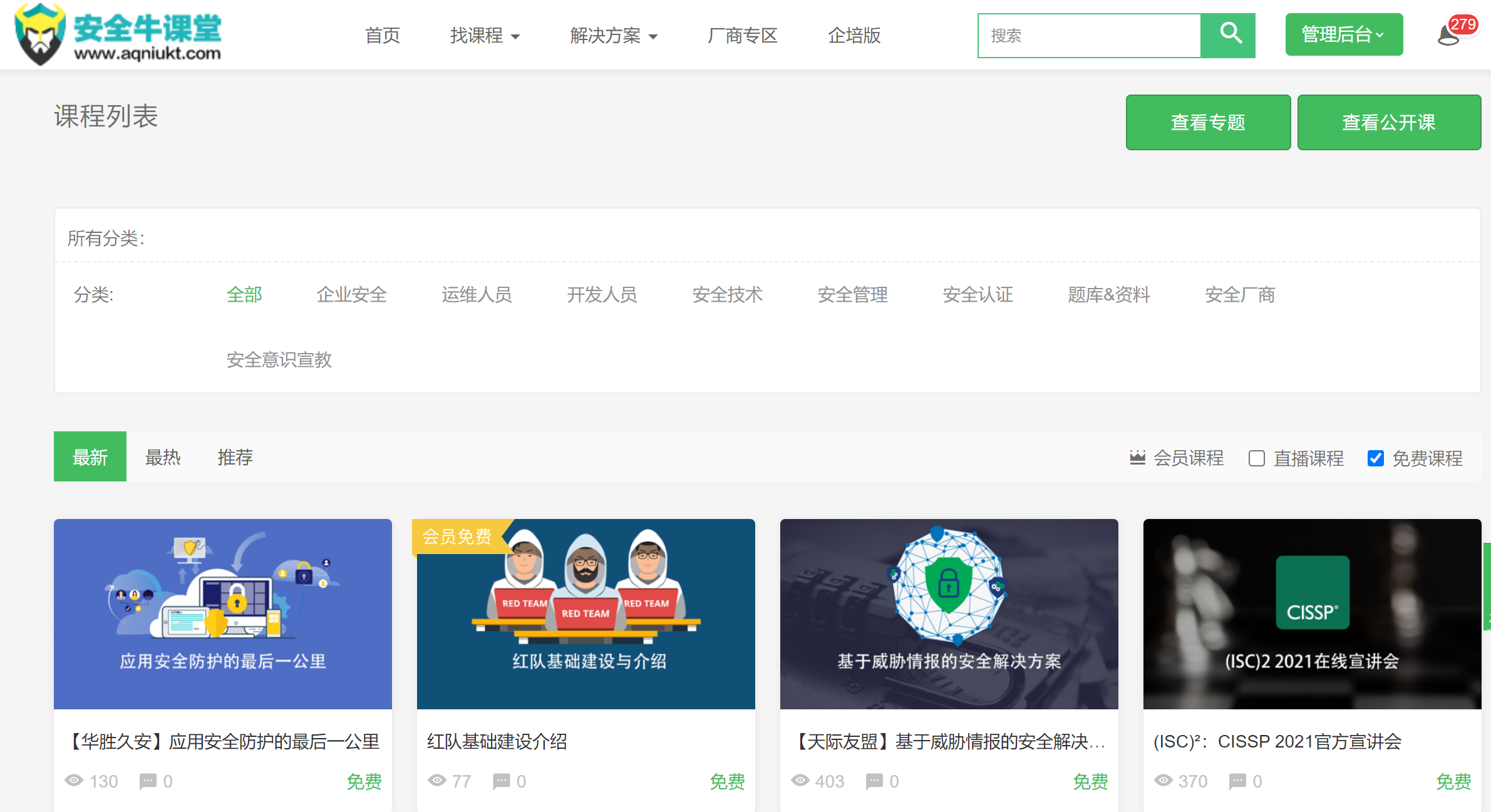Enable the 直播课程 checkbox
The height and width of the screenshot is (812, 1491).
[x=1256, y=458]
